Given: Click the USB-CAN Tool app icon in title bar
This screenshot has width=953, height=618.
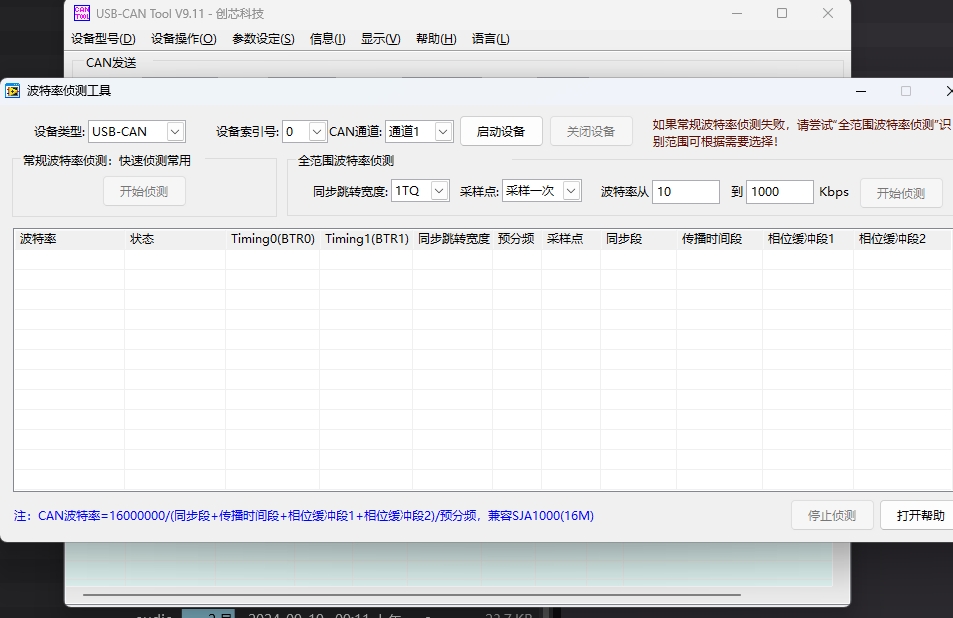Looking at the screenshot, I should pos(81,13).
